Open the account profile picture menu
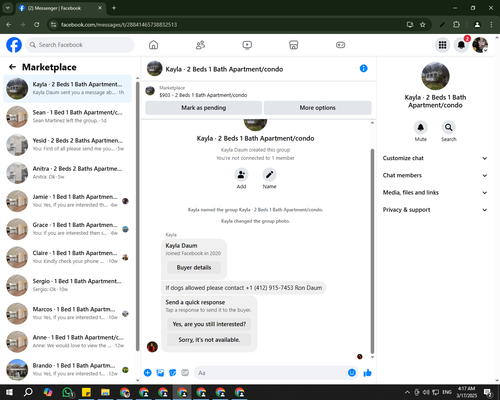Viewport: 500px width, 400px height. [x=480, y=45]
